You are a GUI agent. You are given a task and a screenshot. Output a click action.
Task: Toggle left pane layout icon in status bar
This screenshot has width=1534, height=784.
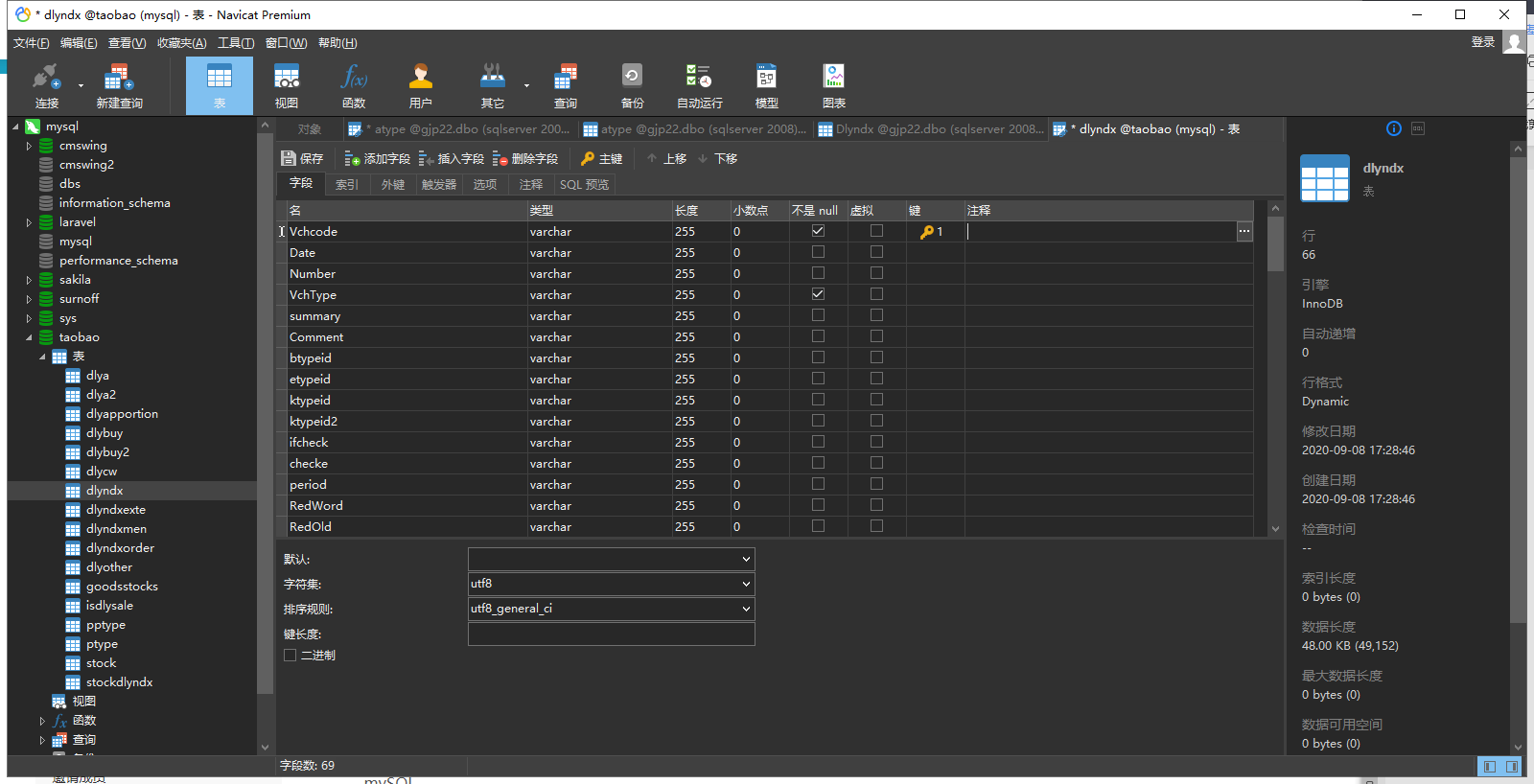(x=1489, y=766)
